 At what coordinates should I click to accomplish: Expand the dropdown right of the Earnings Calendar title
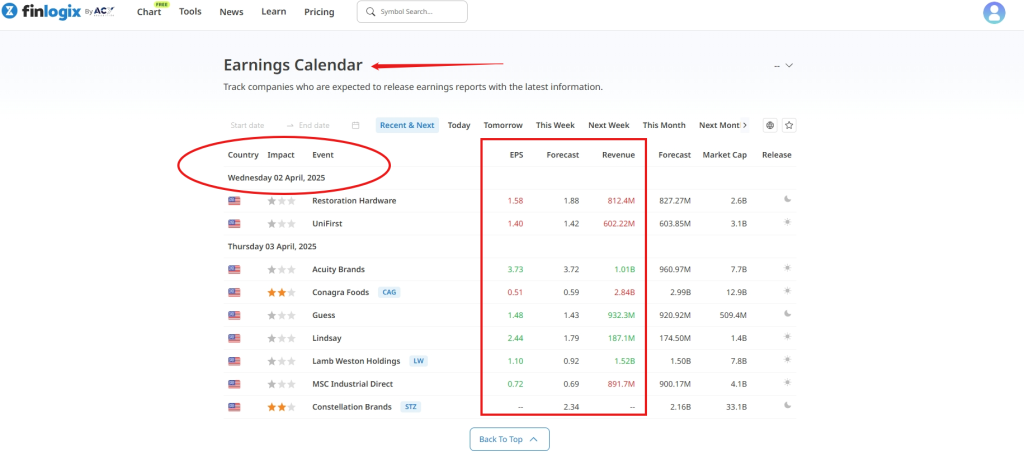pos(789,65)
